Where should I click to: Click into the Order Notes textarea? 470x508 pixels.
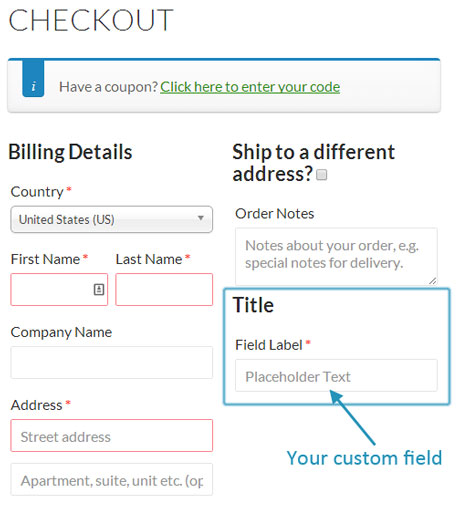[x=336, y=256]
